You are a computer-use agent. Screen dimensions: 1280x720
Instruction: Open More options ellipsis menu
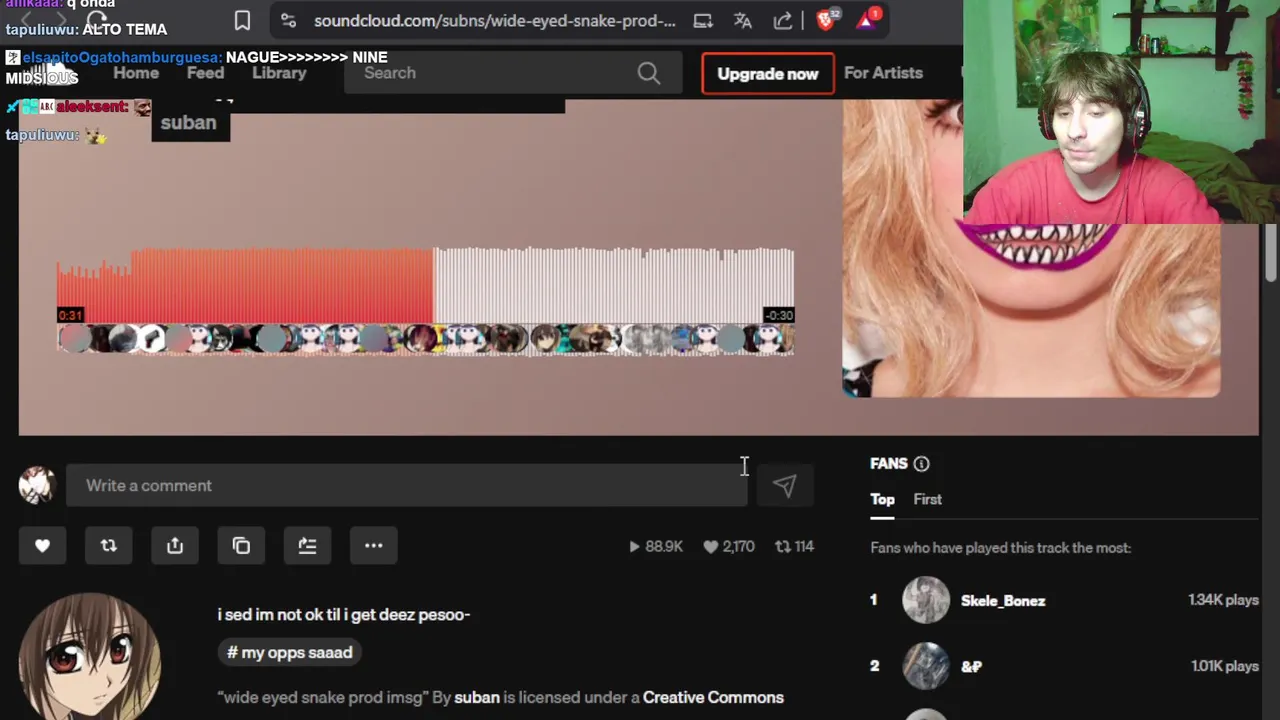[374, 545]
